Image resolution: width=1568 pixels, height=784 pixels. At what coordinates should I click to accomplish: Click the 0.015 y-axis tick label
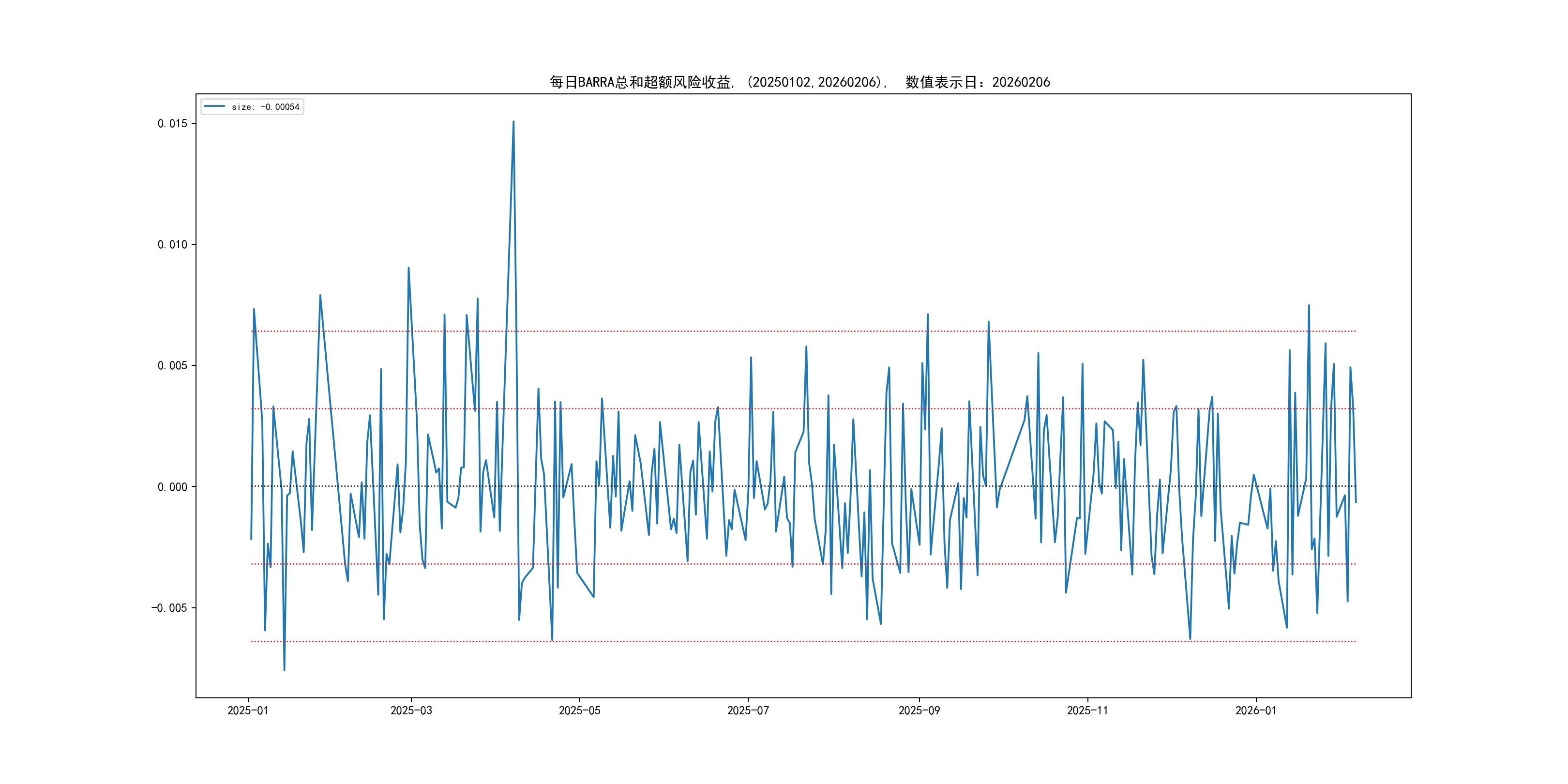coord(172,123)
